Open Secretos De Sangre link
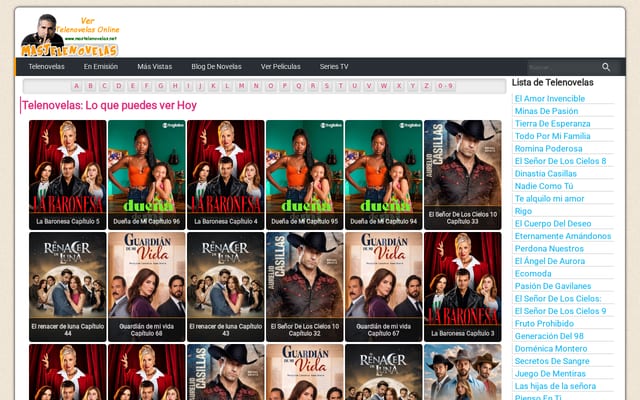 (x=552, y=361)
